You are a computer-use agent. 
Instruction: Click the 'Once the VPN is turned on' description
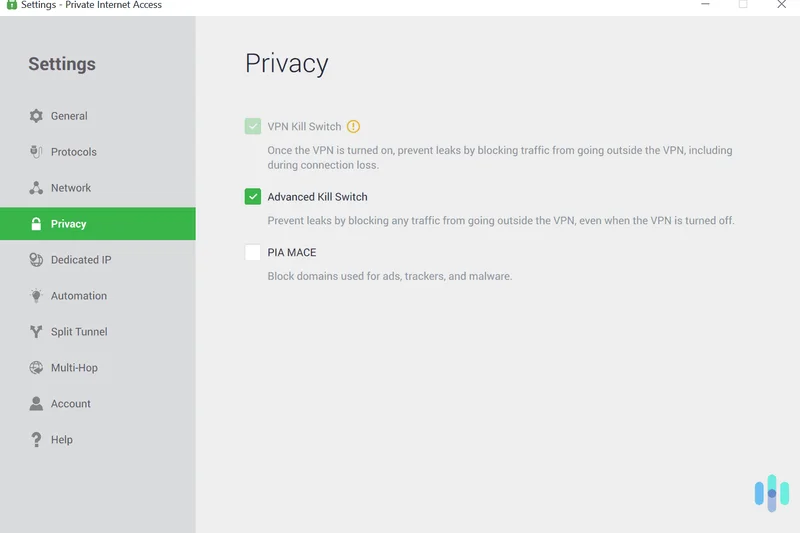pyautogui.click(x=500, y=158)
